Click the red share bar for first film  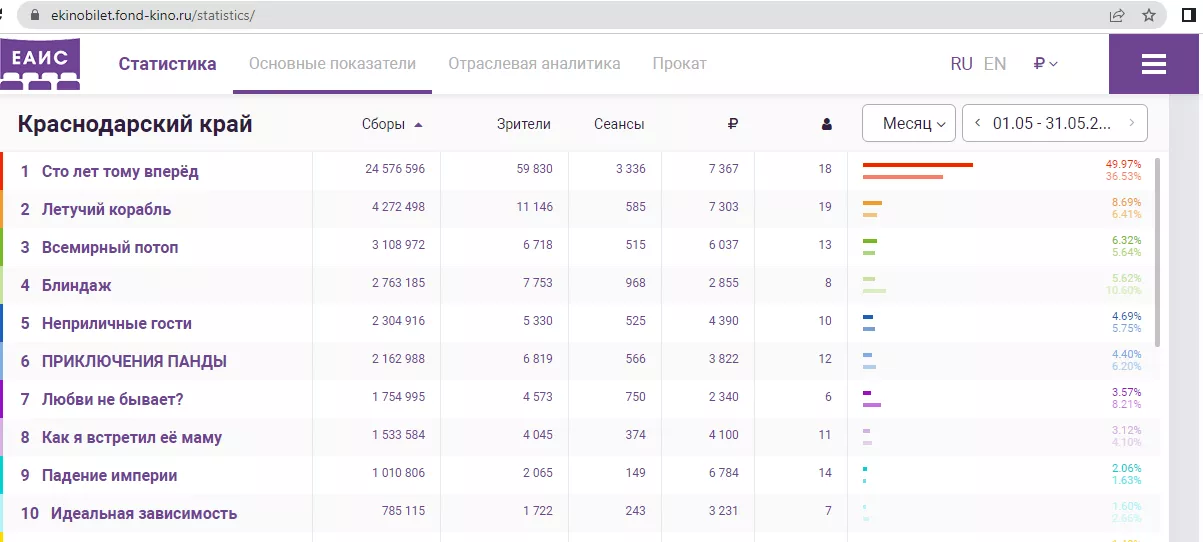(917, 165)
